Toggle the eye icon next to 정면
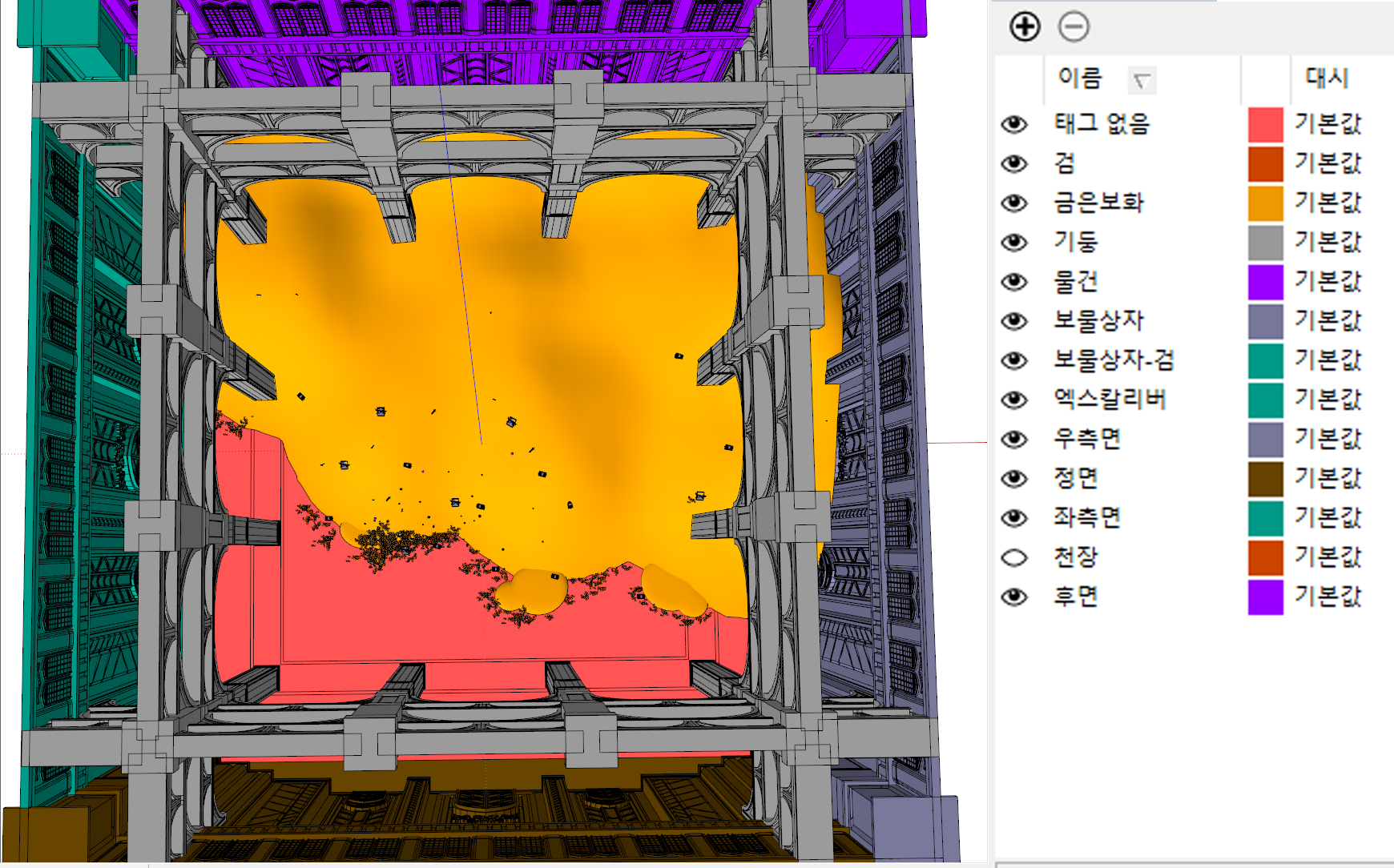Viewport: 1394px width, 868px height. pos(1014,479)
